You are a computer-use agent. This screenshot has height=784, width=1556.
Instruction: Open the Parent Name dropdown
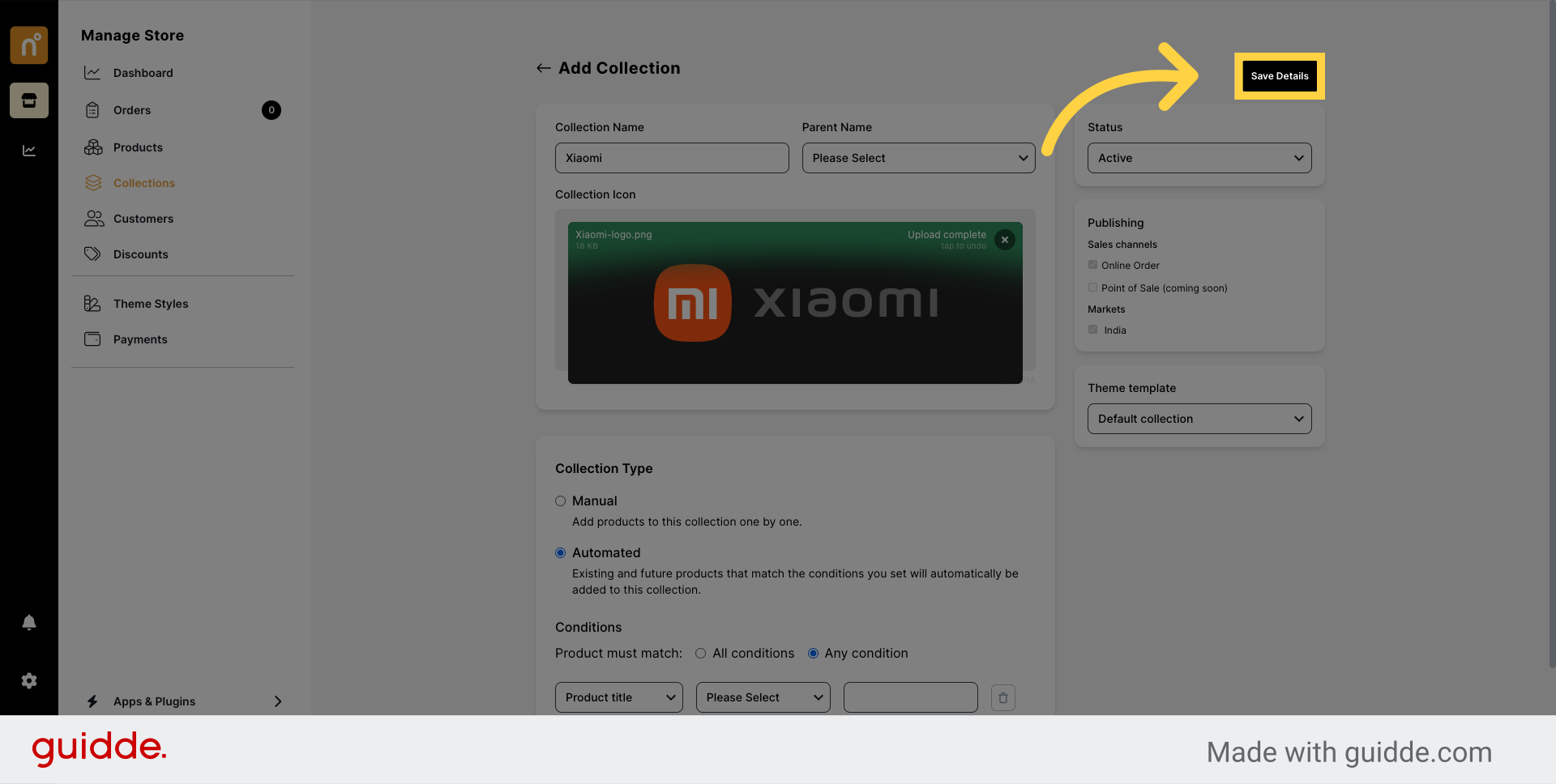pyautogui.click(x=919, y=158)
